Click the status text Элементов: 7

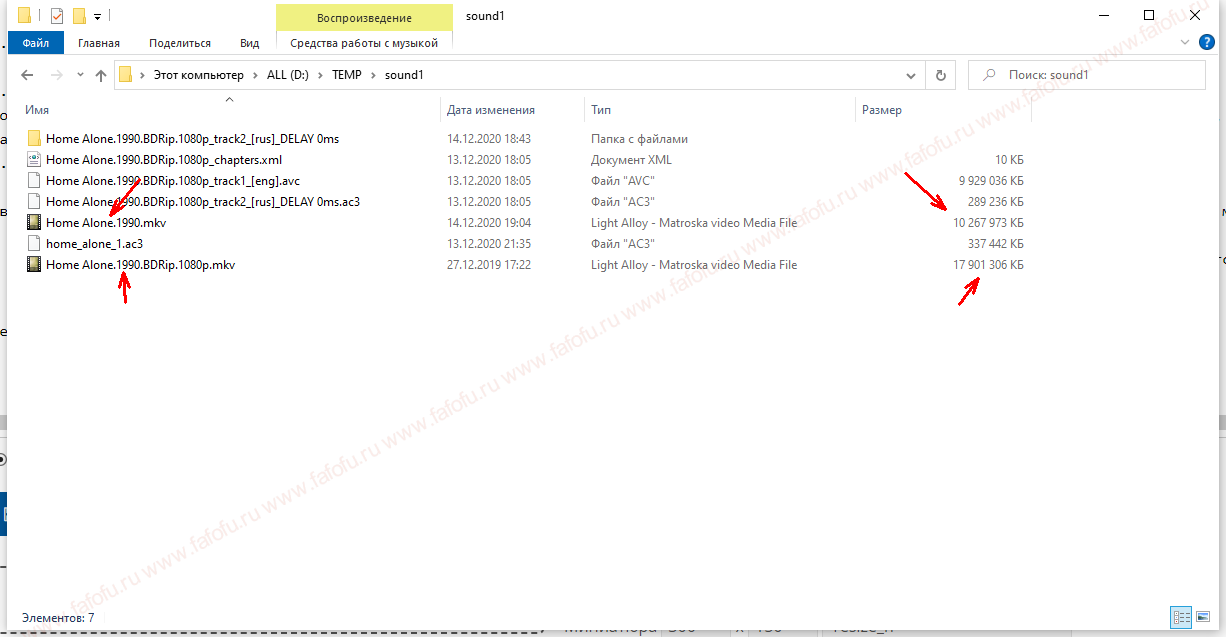[x=58, y=618]
